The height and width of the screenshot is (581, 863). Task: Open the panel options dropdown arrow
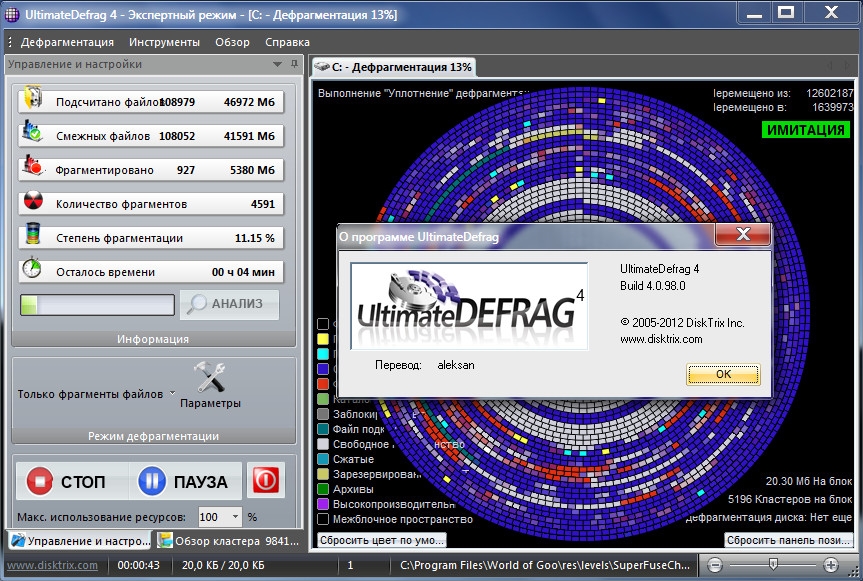(x=277, y=64)
